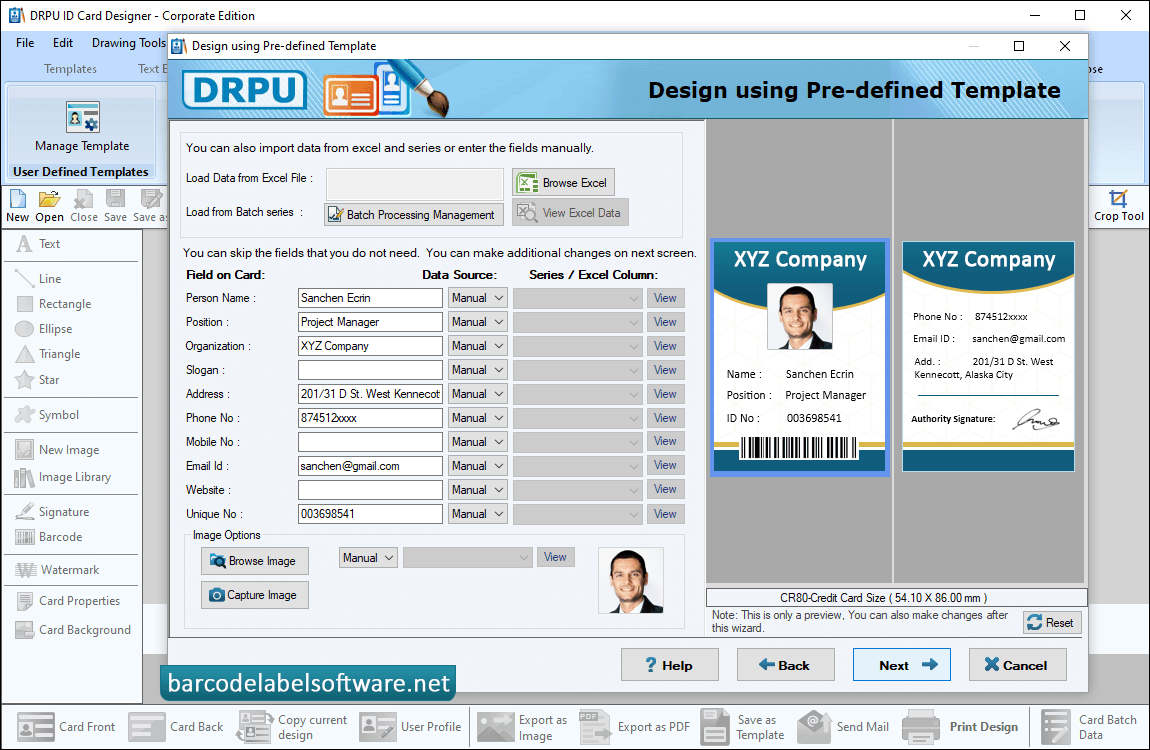This screenshot has width=1150, height=750.
Task: Open Organization data source dropdown
Action: coord(477,346)
